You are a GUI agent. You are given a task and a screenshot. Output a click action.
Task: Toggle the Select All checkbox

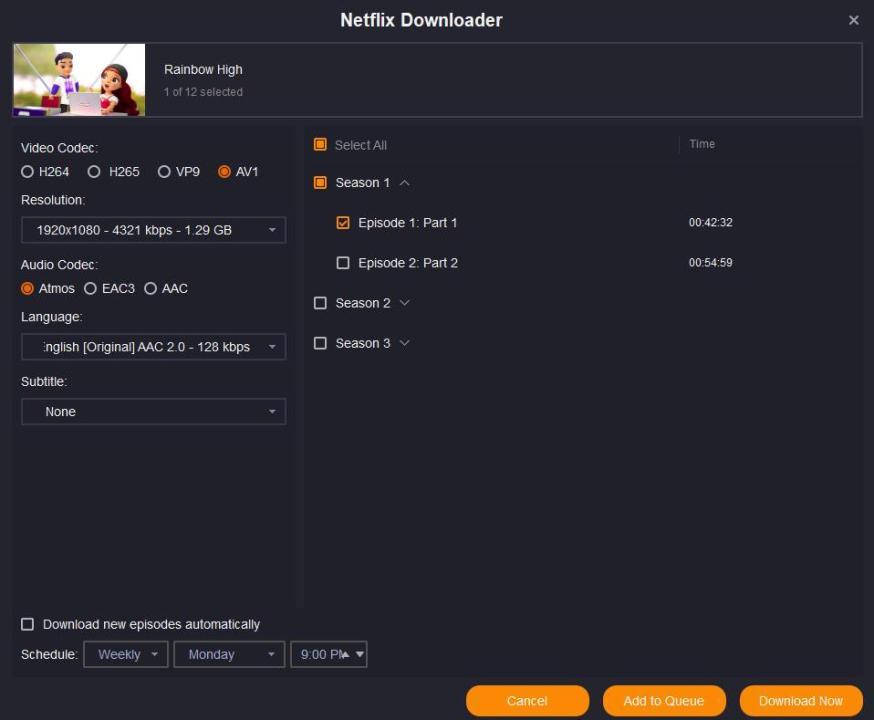pos(321,145)
